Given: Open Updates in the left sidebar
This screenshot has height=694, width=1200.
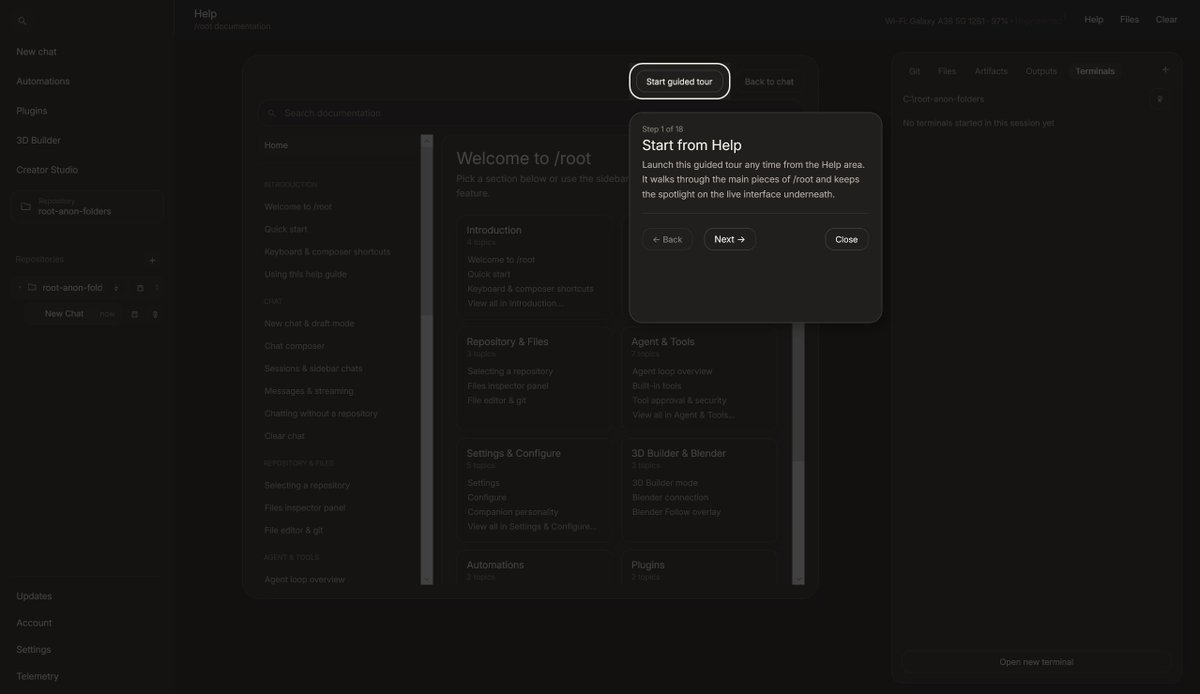Looking at the screenshot, I should pyautogui.click(x=34, y=596).
